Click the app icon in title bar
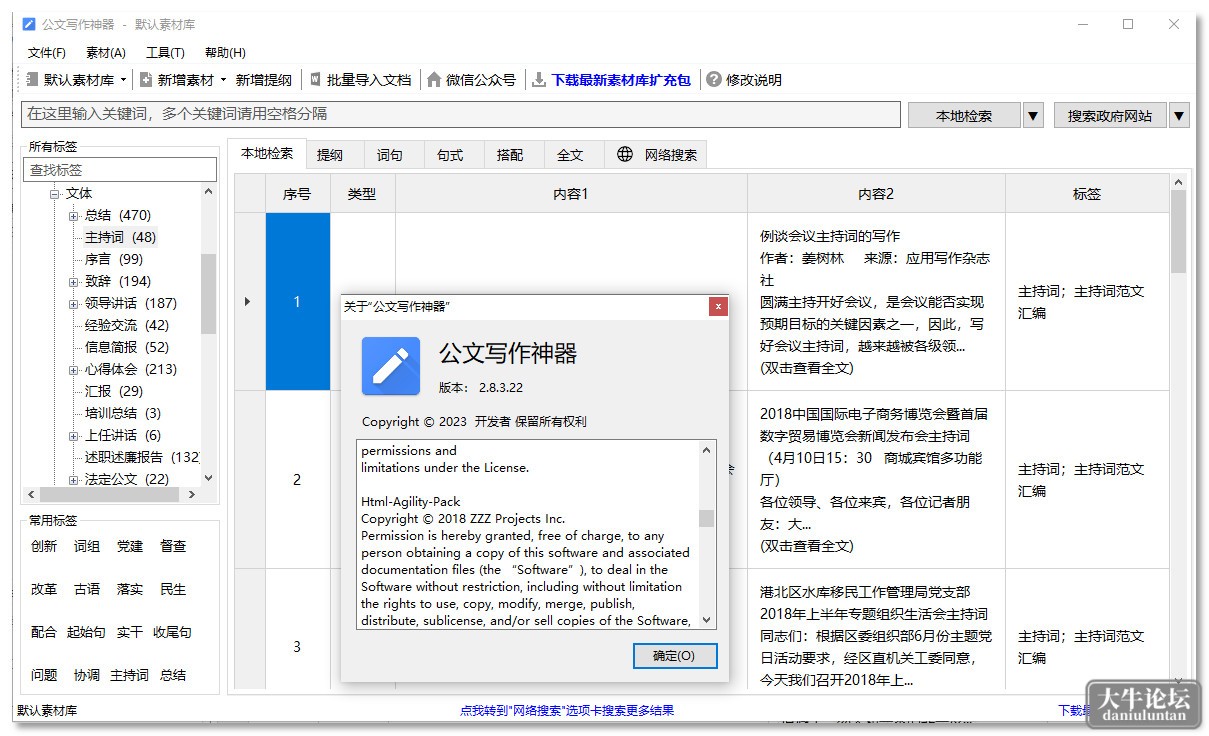 (28, 24)
